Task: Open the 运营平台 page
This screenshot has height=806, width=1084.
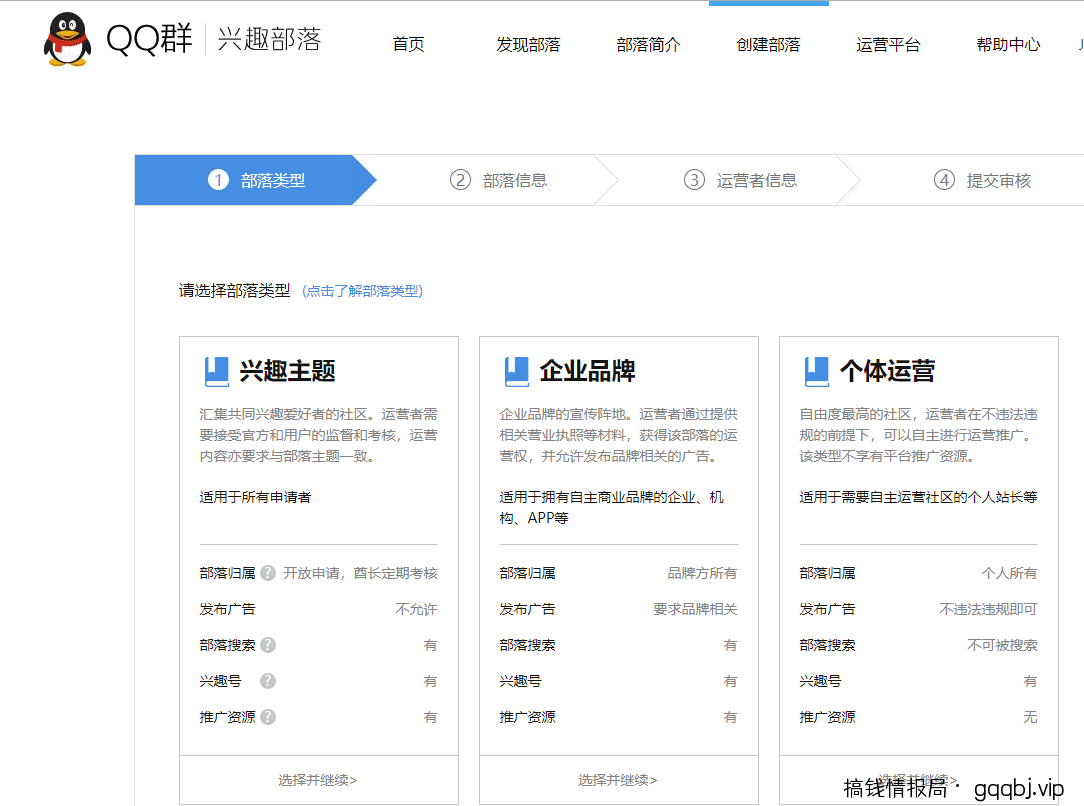Action: (x=888, y=44)
